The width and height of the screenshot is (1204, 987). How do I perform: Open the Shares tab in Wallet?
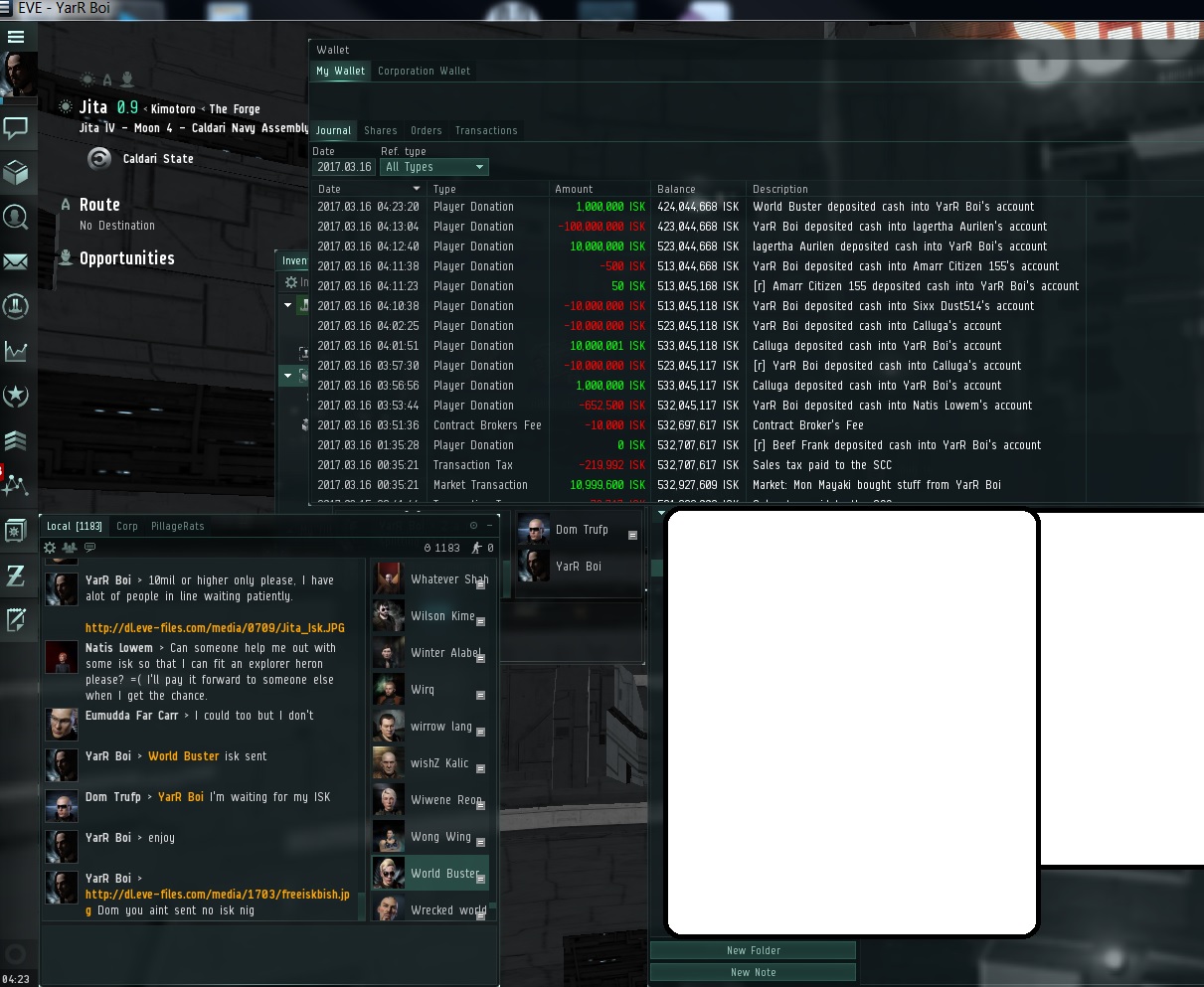(380, 130)
